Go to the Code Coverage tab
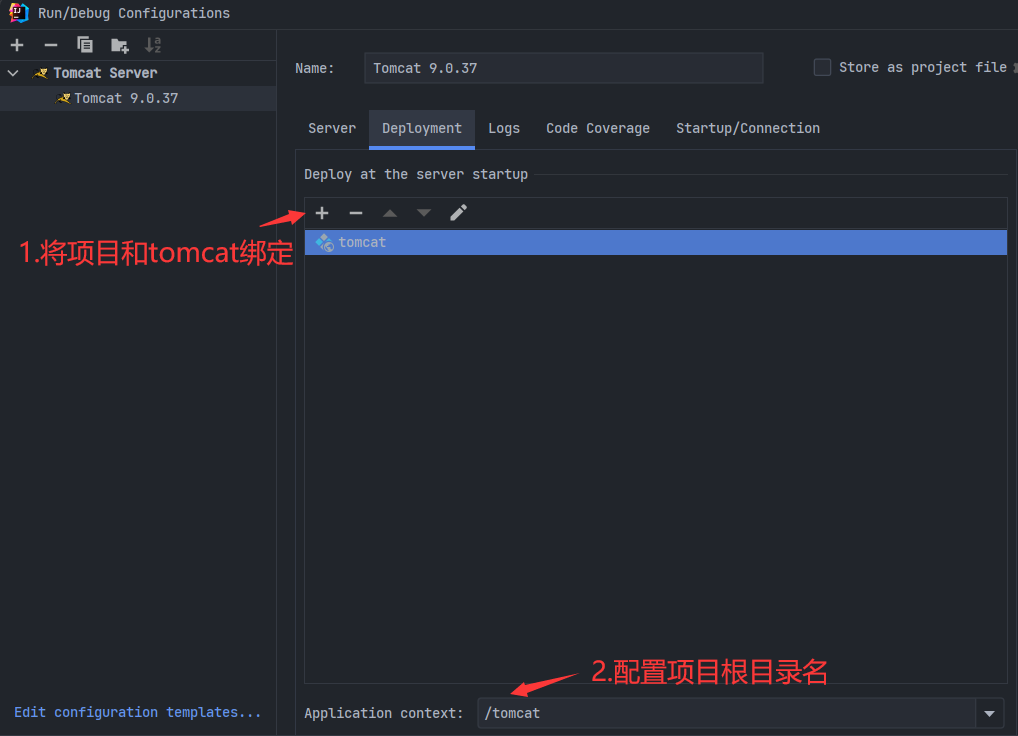 coord(598,129)
